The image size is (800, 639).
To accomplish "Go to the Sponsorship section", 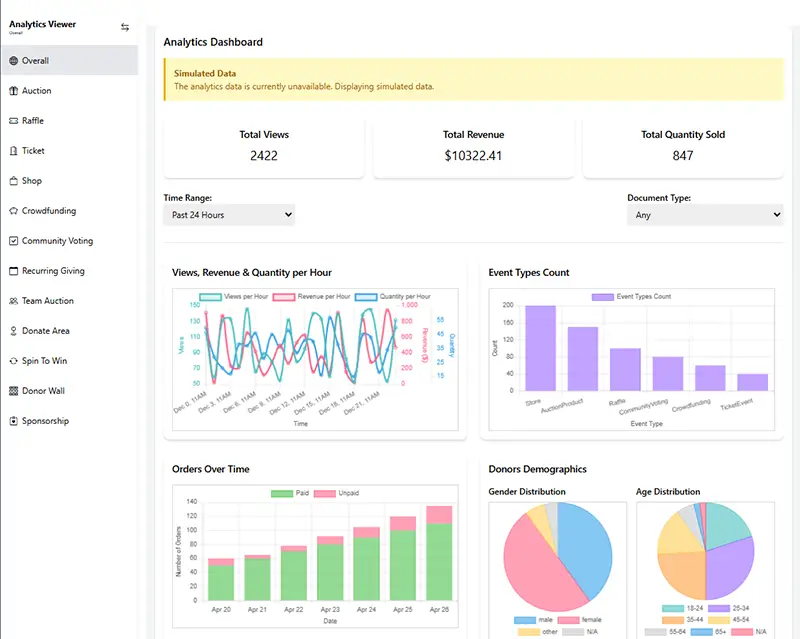I will click(45, 421).
